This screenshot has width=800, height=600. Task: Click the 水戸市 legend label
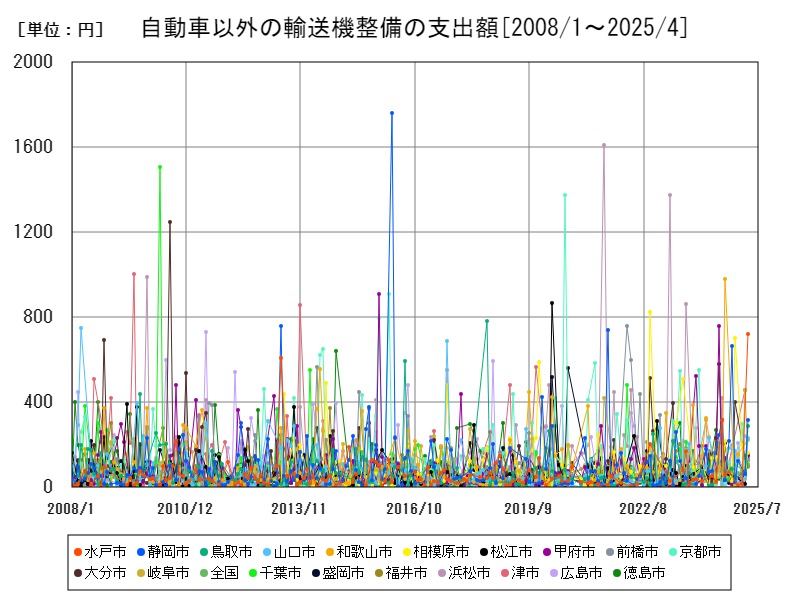coord(105,552)
